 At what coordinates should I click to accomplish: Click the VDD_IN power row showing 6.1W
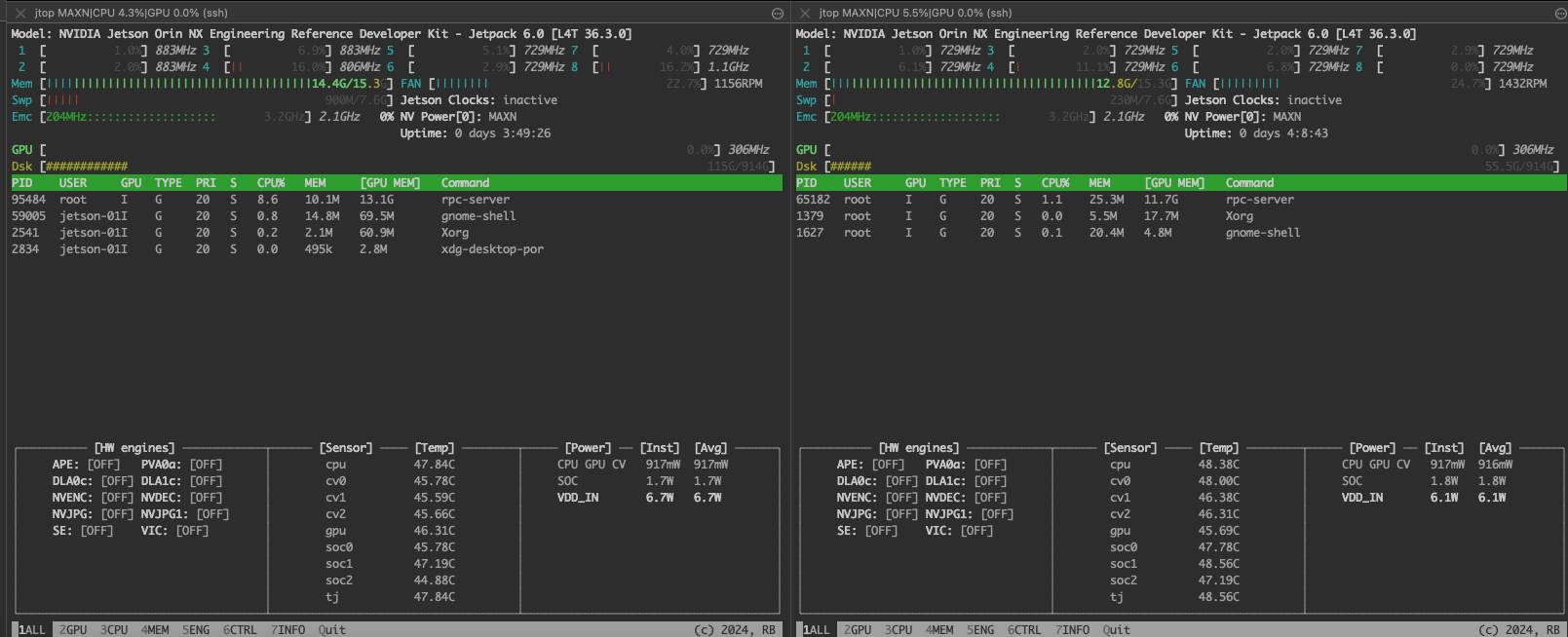(x=1423, y=498)
